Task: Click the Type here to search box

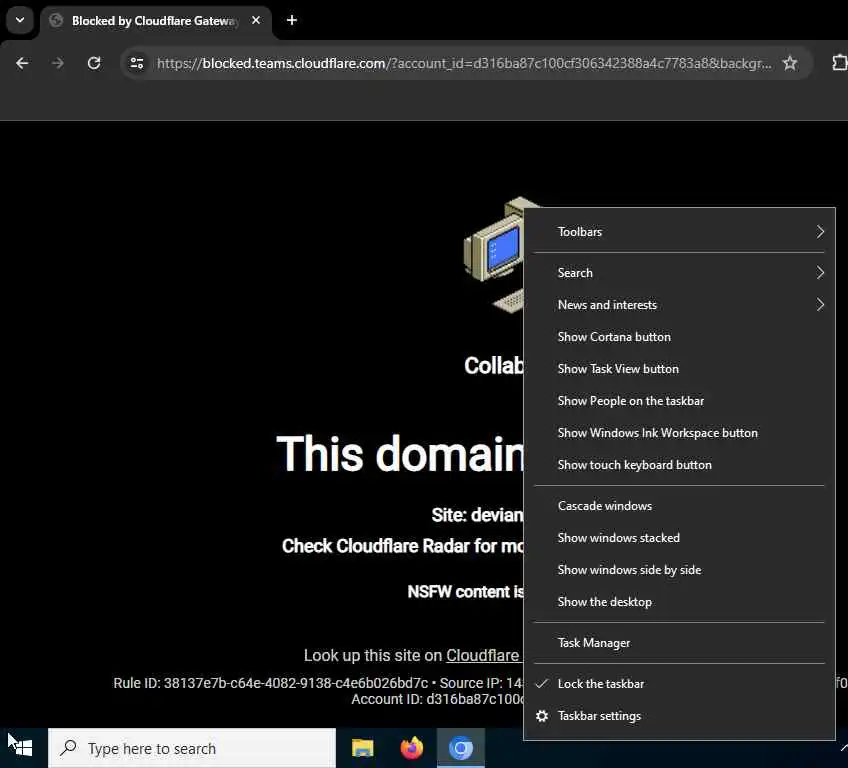Action: [x=192, y=748]
